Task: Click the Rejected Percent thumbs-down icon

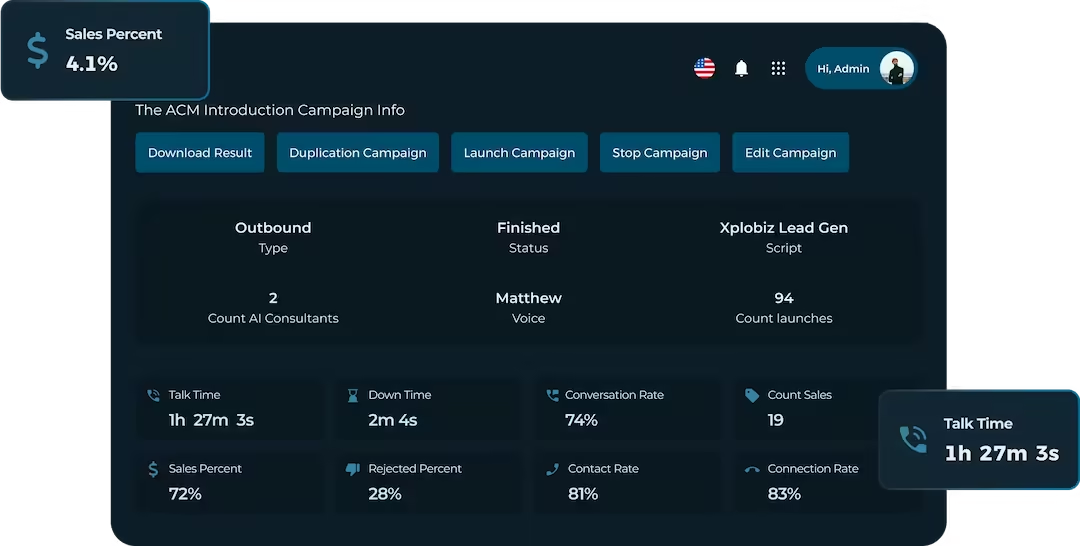Action: point(352,469)
